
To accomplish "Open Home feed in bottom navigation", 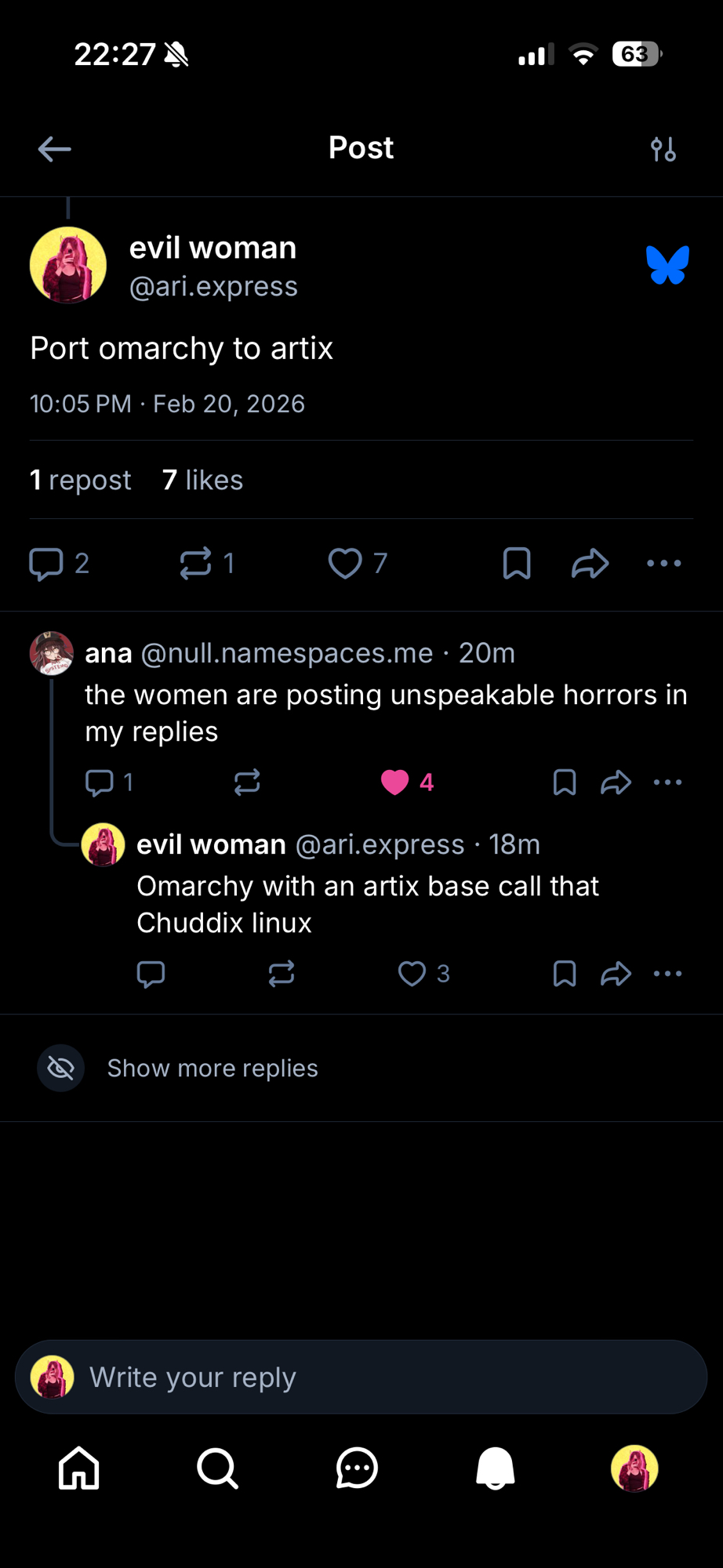I will coord(79,1468).
